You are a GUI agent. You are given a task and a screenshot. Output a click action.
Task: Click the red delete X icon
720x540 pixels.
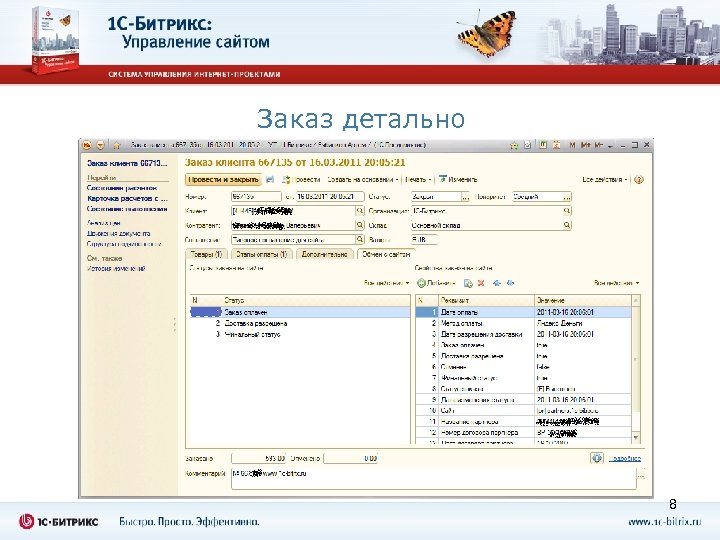pos(481,283)
